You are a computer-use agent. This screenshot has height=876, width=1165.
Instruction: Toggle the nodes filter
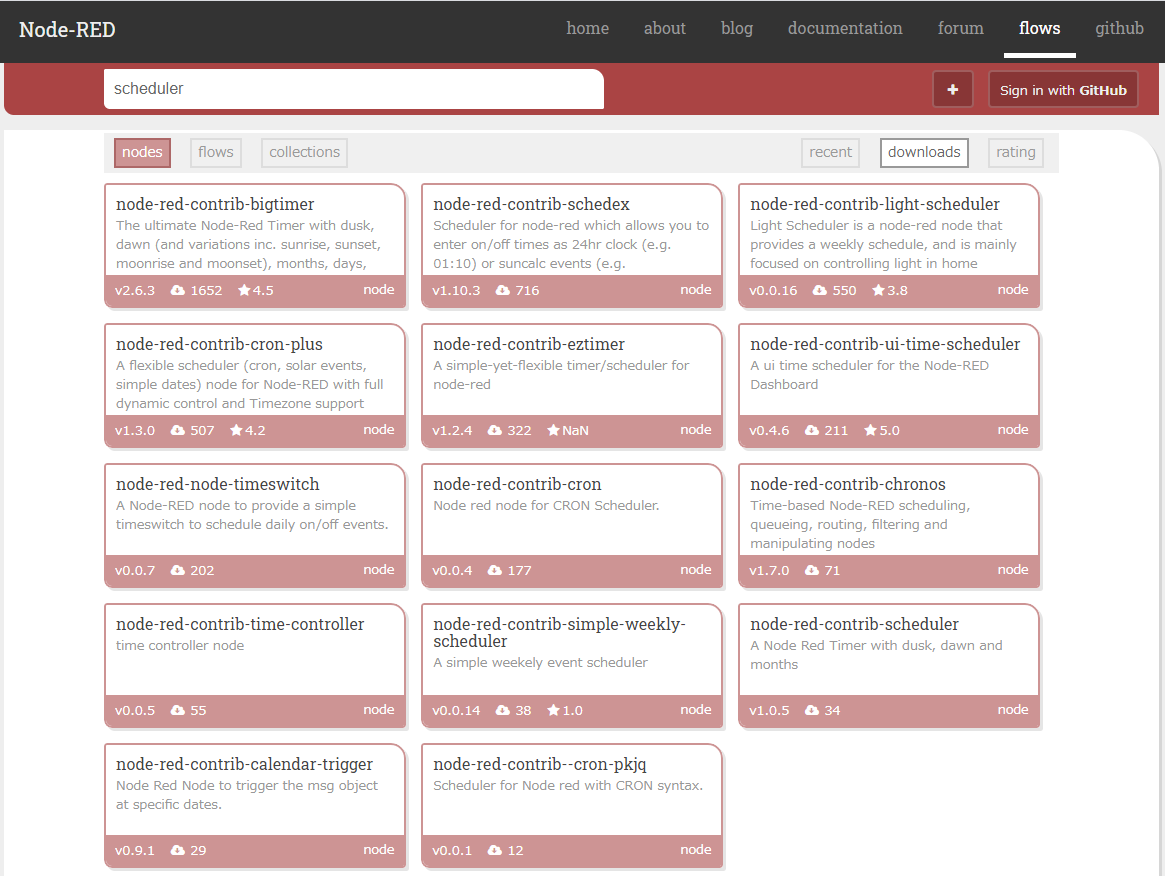[142, 152]
